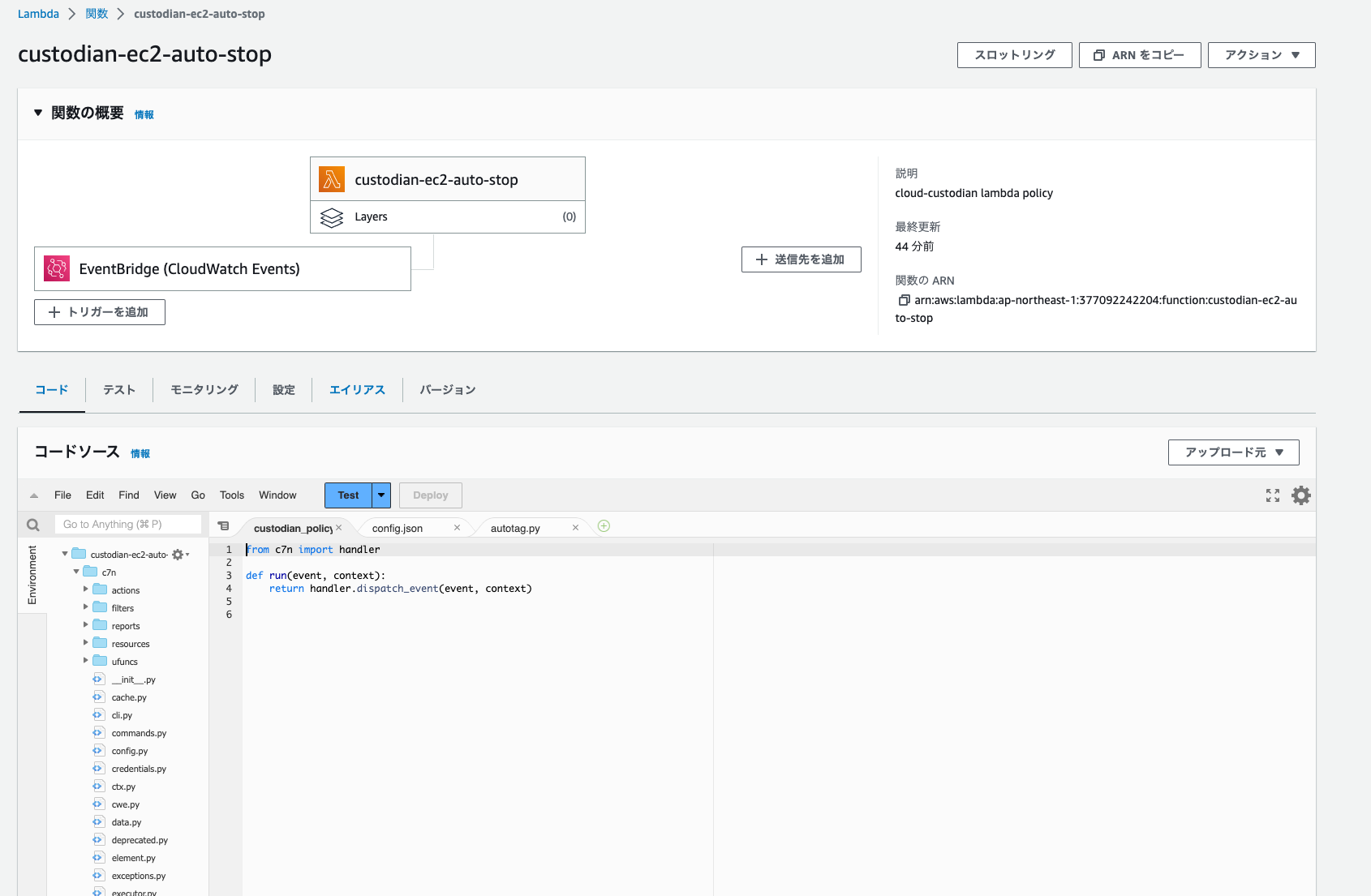Click the Layers stack icon
This screenshot has height=896, width=1371.
332,217
